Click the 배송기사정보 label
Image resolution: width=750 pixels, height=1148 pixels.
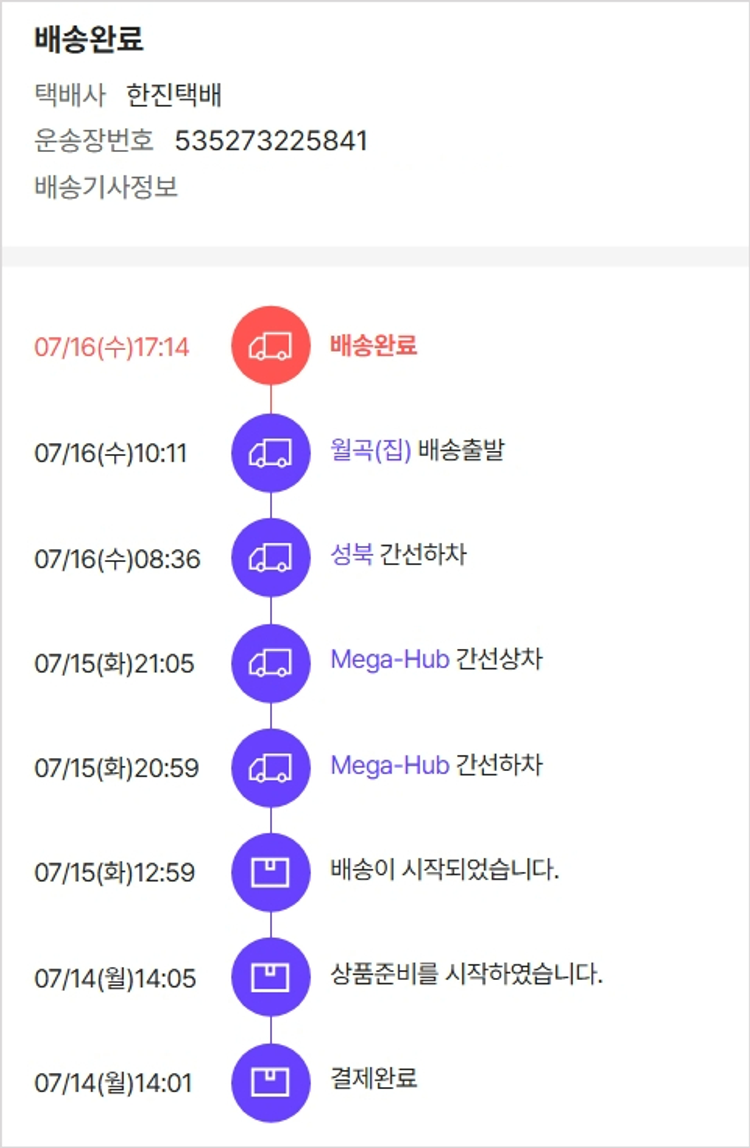click(x=106, y=187)
